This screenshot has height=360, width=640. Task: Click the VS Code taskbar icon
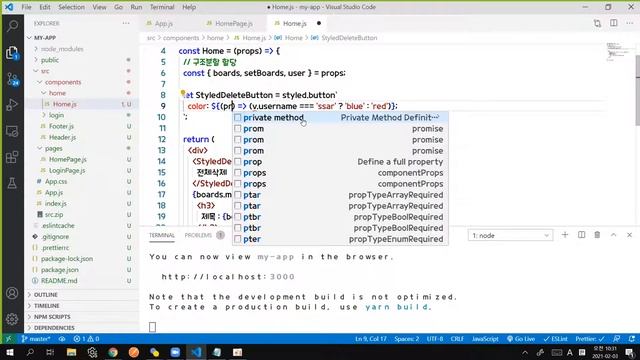196,352
